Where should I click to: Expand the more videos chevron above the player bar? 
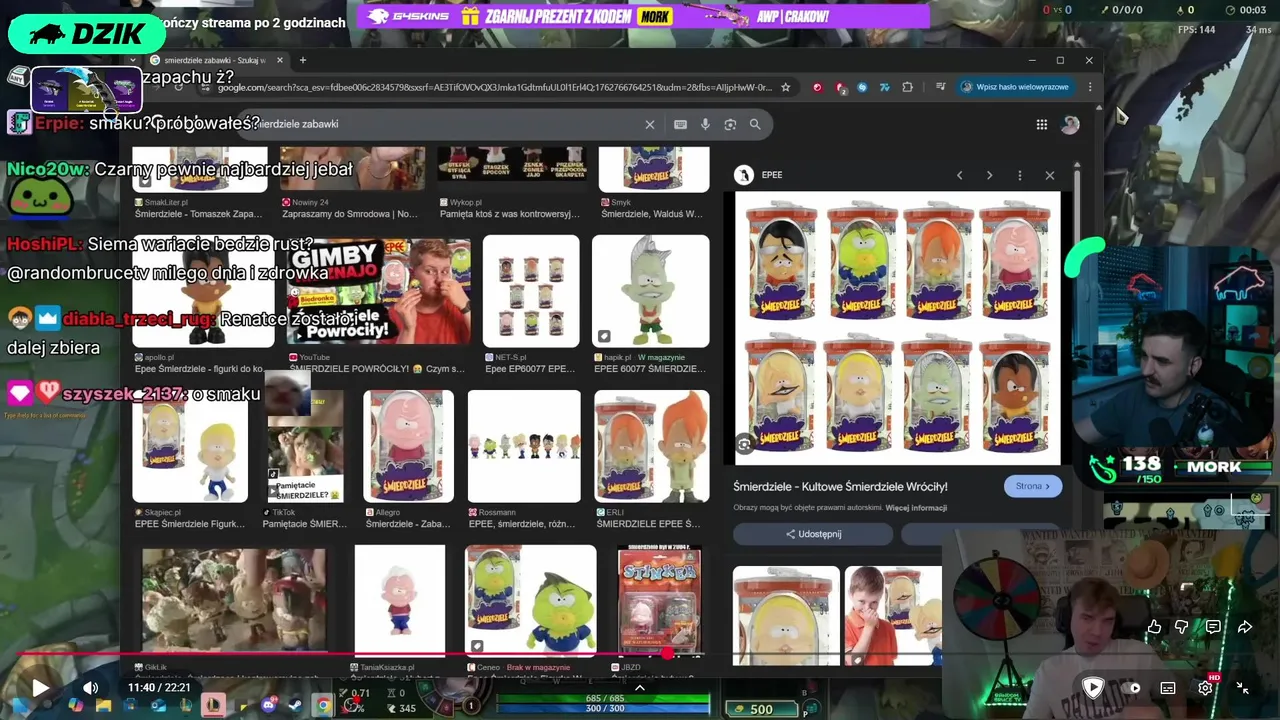coord(640,687)
